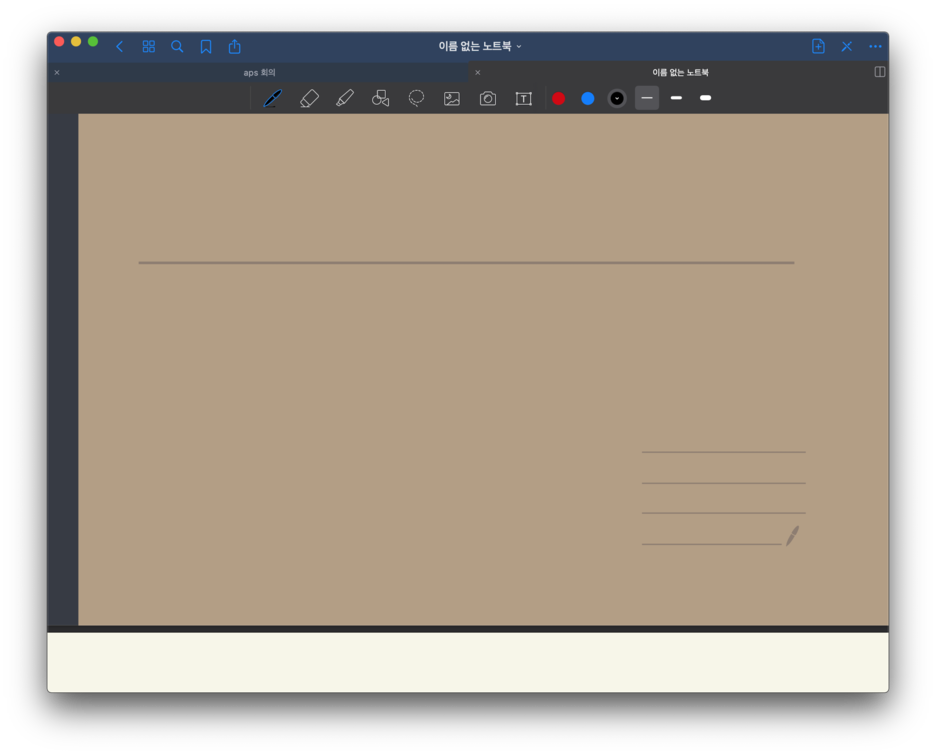The height and width of the screenshot is (755, 936).
Task: Insert an image with the Image tool
Action: [452, 98]
